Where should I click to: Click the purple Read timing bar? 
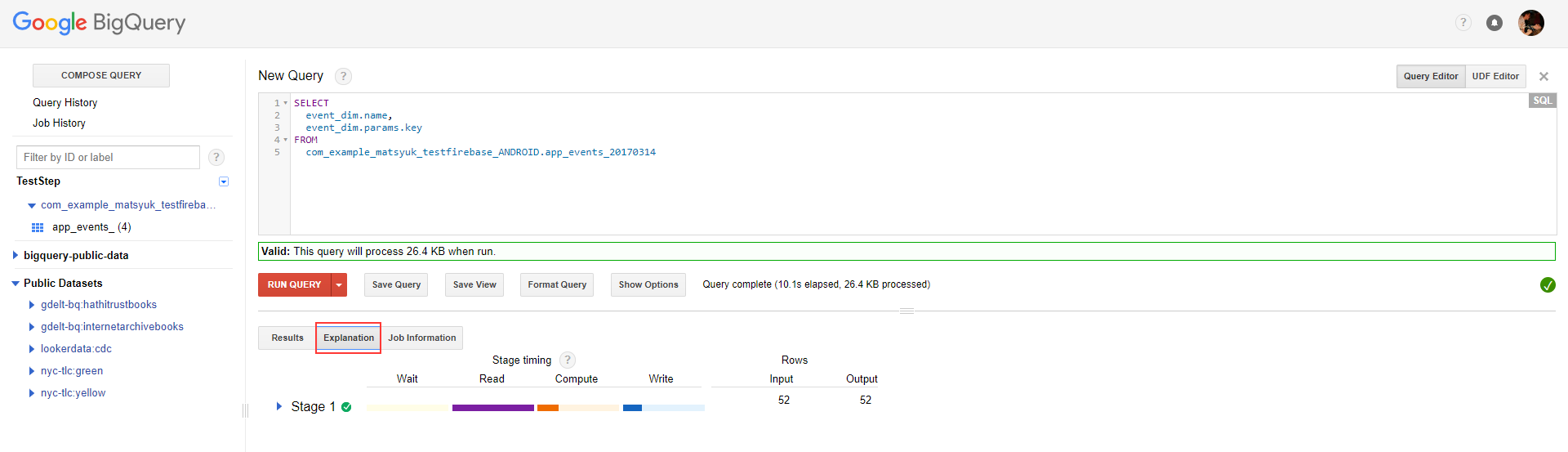492,407
